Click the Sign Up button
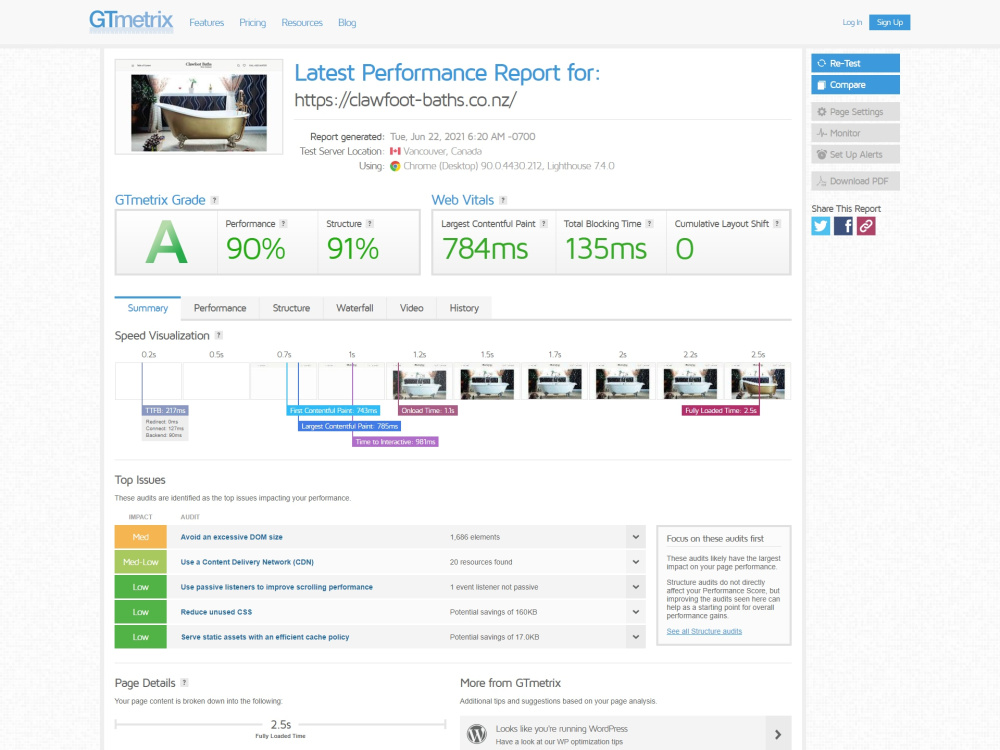Viewport: 1000px width, 750px height. (890, 22)
